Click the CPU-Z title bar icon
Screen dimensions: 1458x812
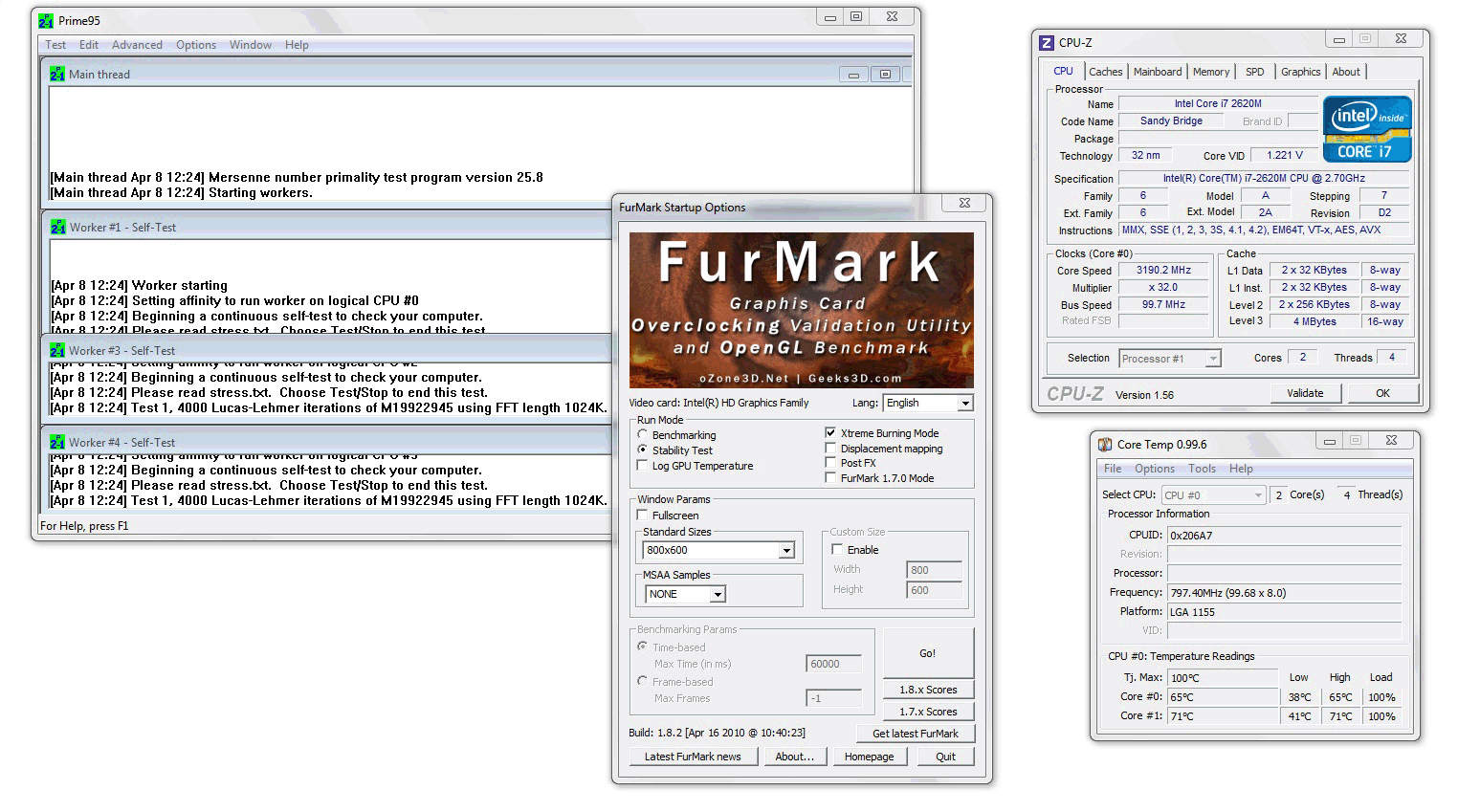click(x=1047, y=42)
